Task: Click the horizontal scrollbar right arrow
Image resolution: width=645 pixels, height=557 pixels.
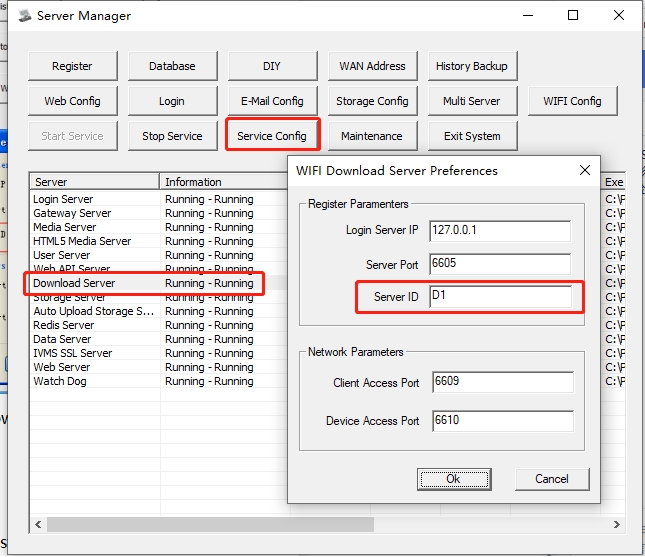Action: 616,525
